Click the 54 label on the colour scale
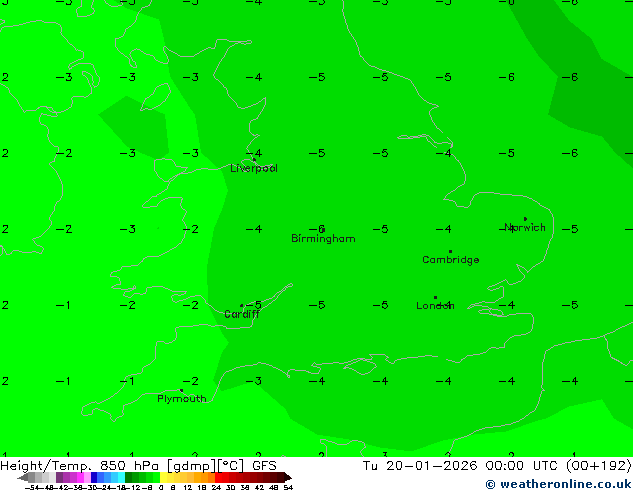 click(288, 487)
